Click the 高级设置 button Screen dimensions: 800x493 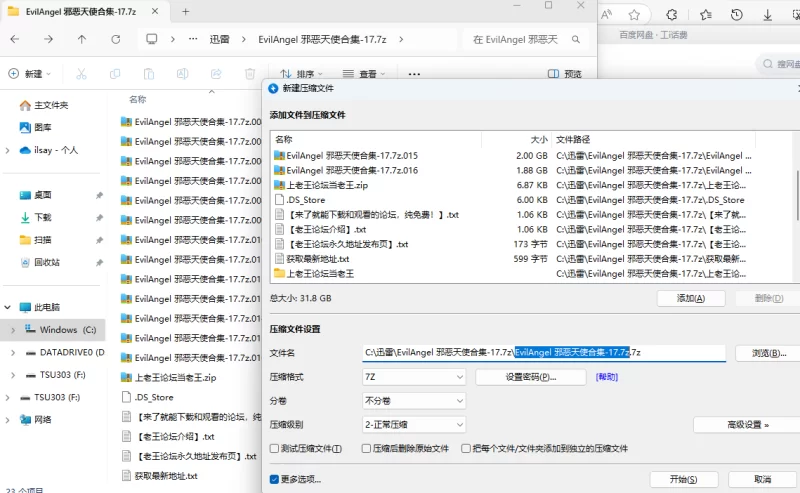point(747,425)
